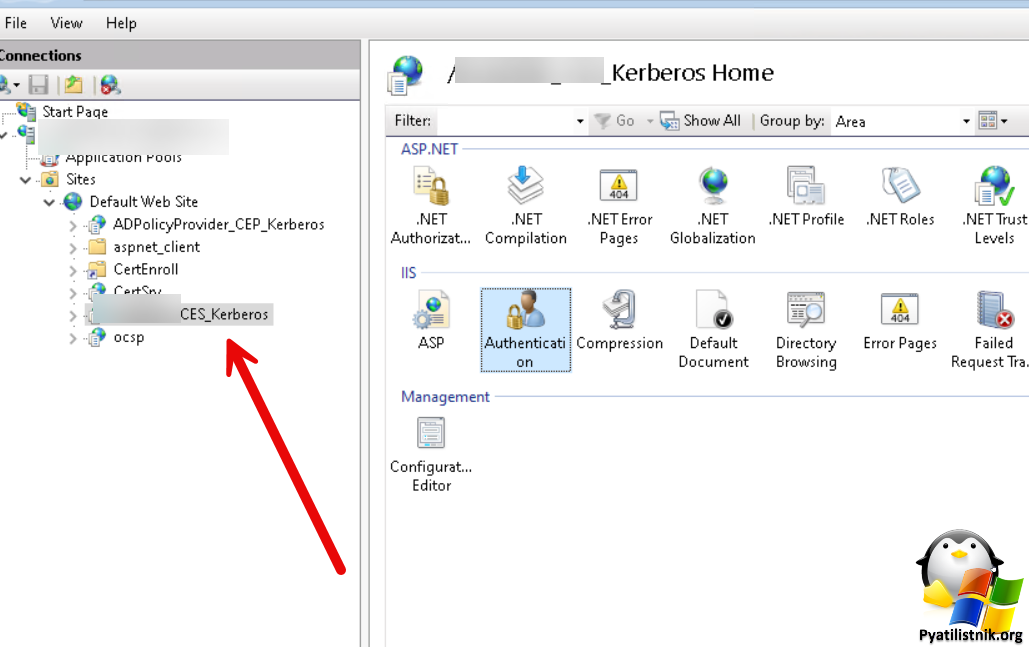This screenshot has width=1029, height=647.
Task: Expand the CES_Kerberos application node
Action: click(x=73, y=316)
